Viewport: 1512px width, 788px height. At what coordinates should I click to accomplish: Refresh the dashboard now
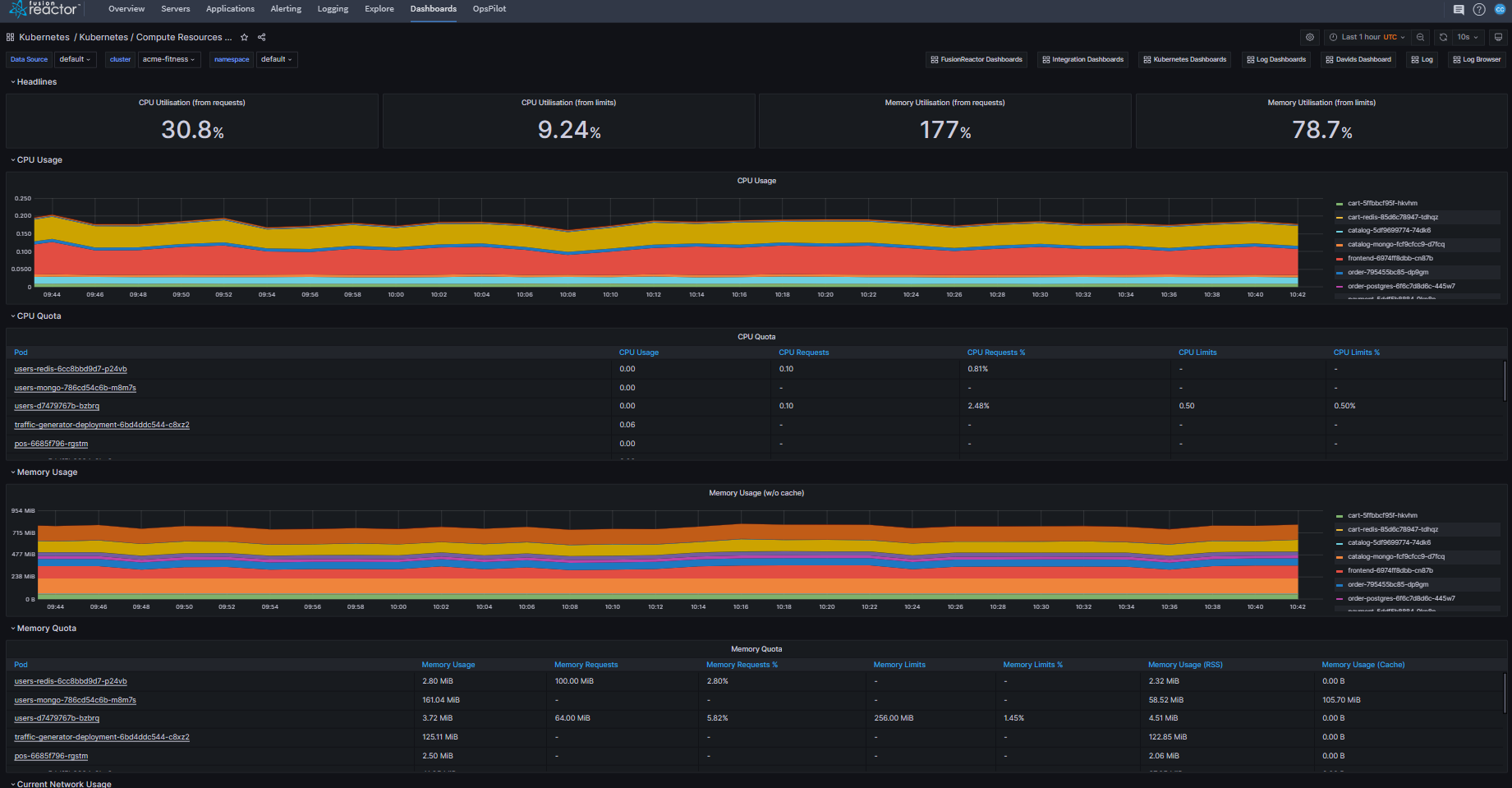point(1443,37)
